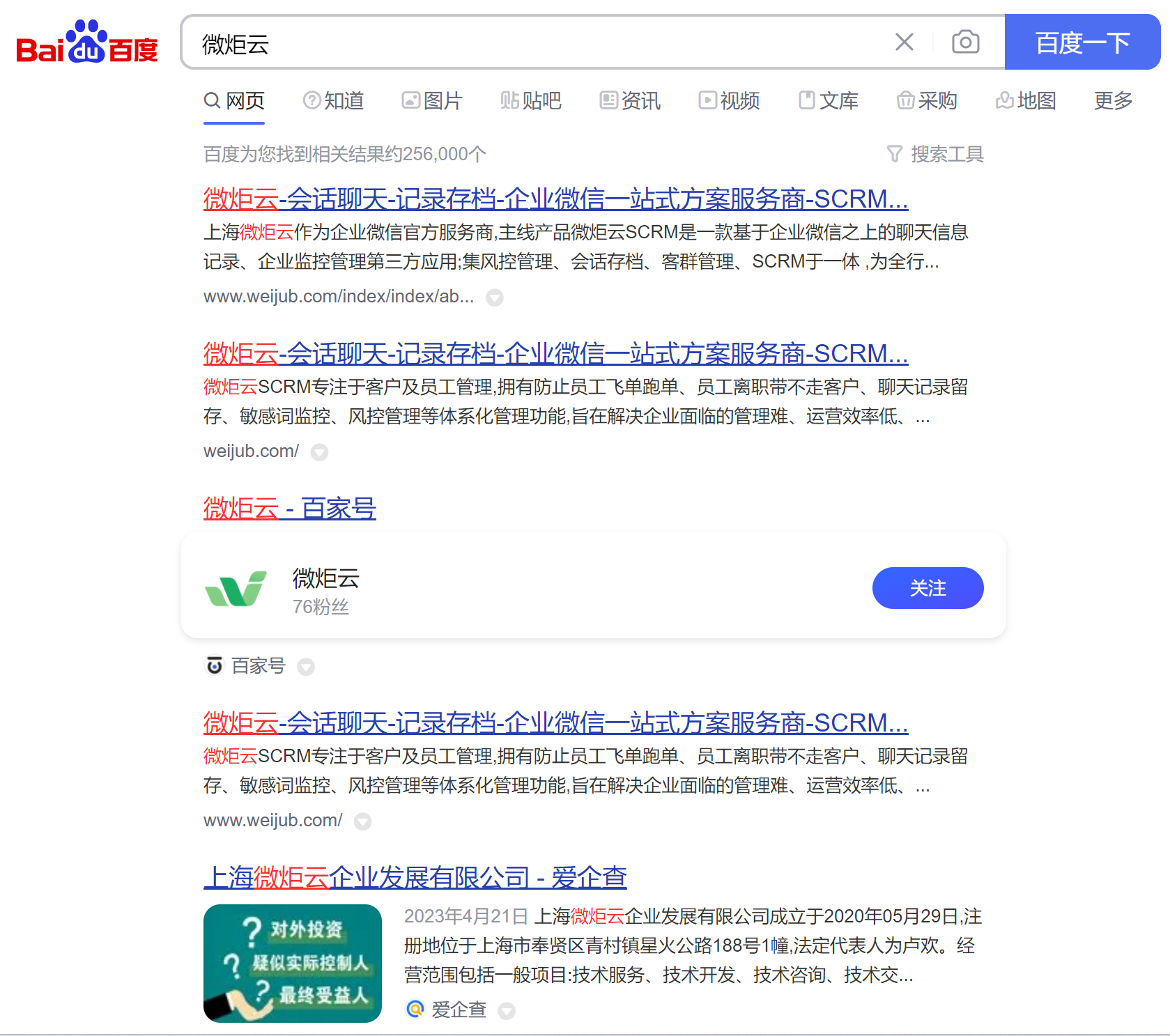Open the 文库 tab

[828, 101]
